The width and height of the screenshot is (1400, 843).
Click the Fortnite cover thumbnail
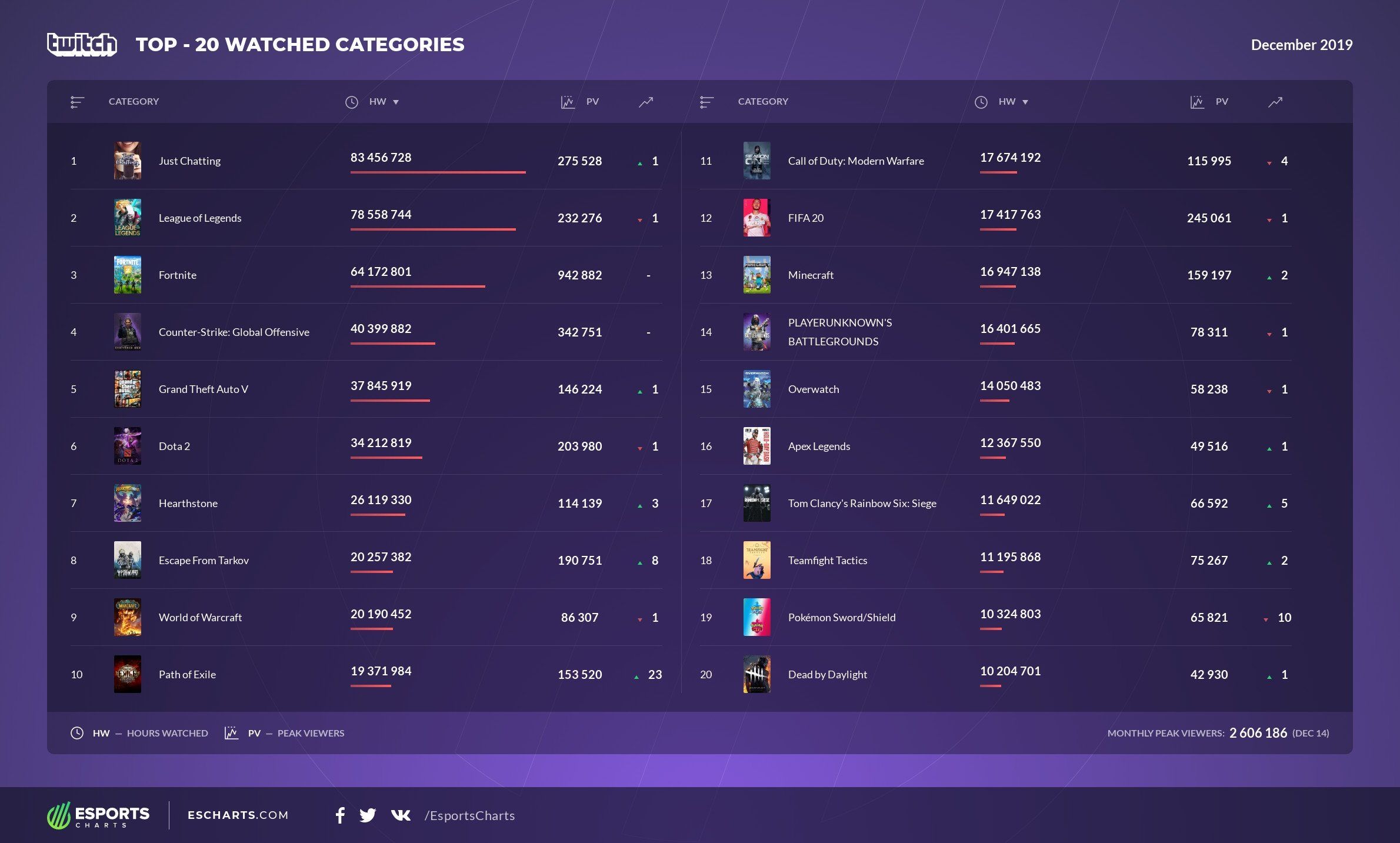(127, 275)
